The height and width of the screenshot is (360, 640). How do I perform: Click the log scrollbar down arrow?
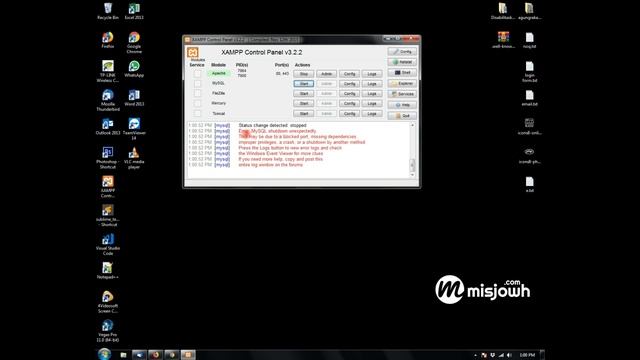click(x=412, y=175)
